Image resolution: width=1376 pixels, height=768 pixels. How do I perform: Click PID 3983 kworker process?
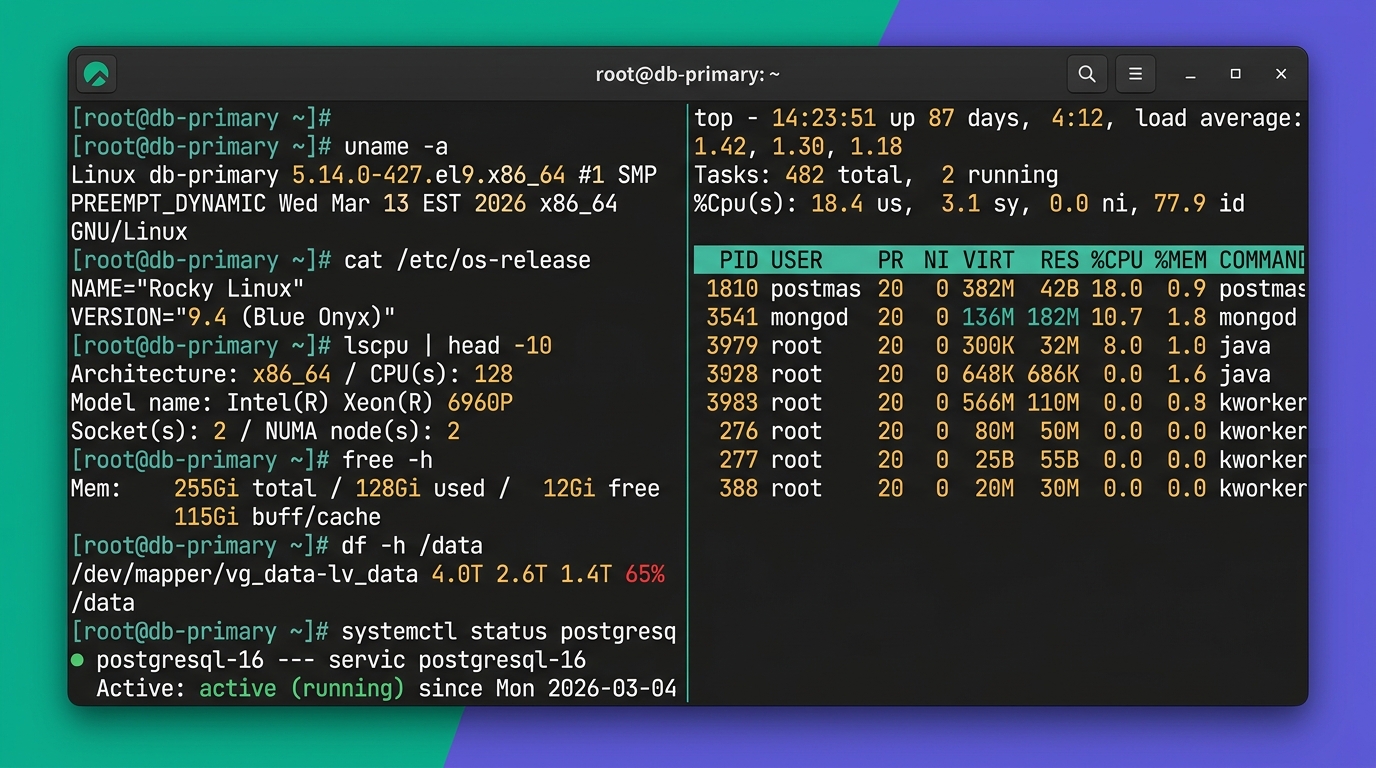[x=733, y=403]
